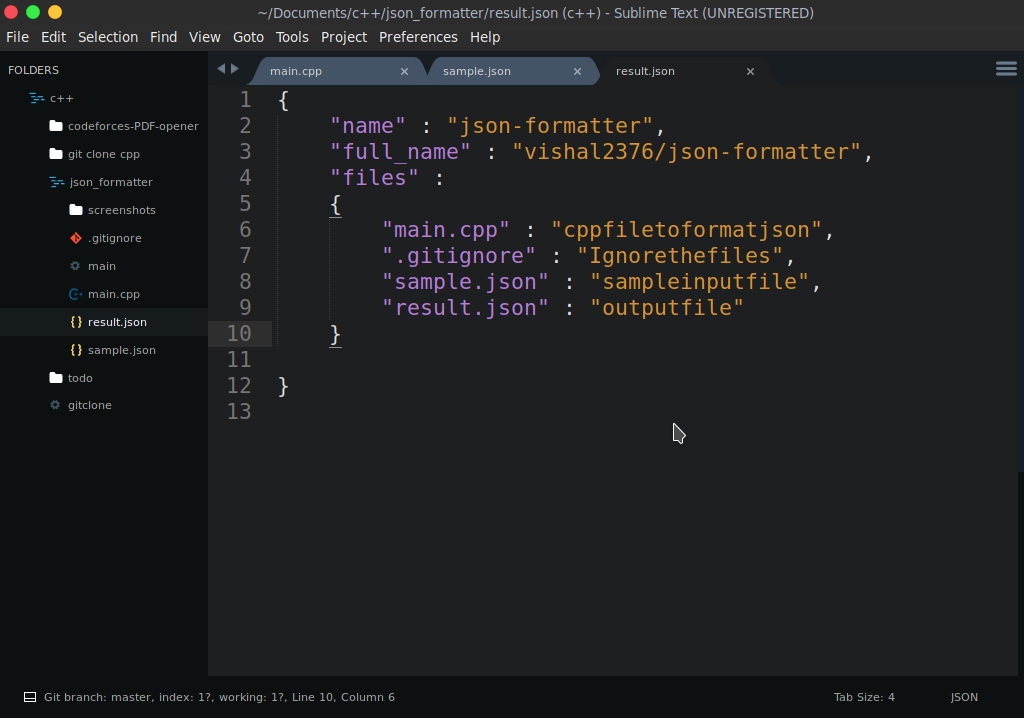This screenshot has width=1024, height=718.
Task: Collapse the json_formatter folder
Action: tap(57, 182)
